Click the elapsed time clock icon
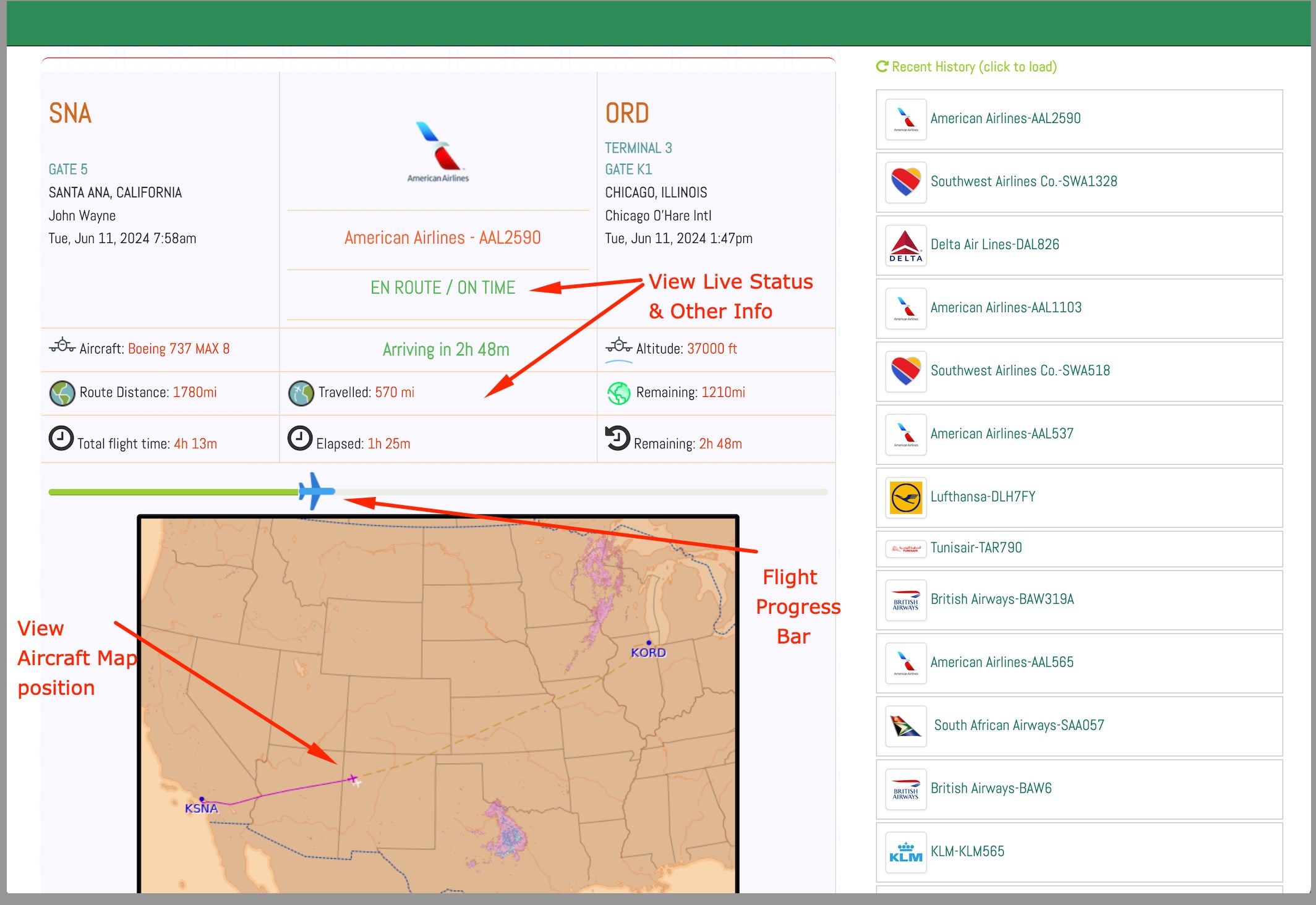Image resolution: width=1316 pixels, height=905 pixels. coord(300,438)
